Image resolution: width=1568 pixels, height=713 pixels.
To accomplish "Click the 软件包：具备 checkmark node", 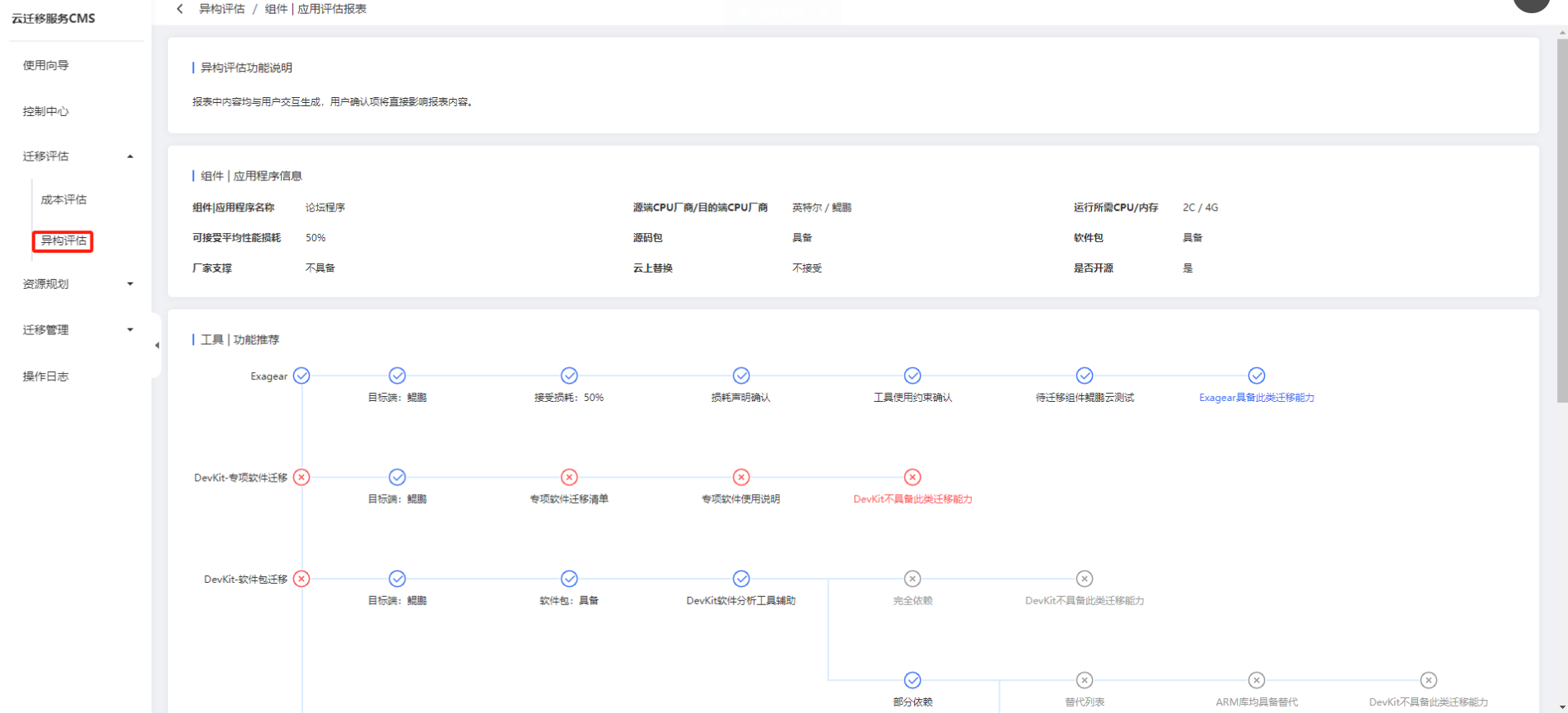I will [x=569, y=579].
